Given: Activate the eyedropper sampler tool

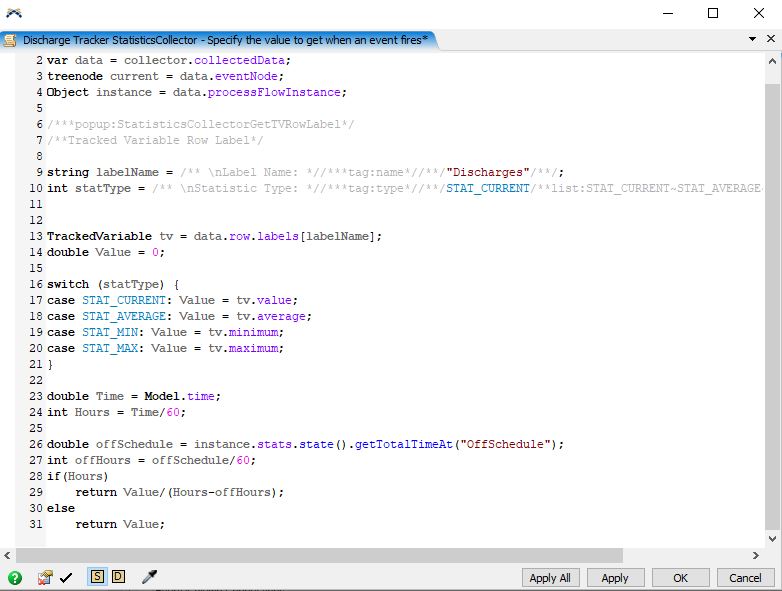Looking at the screenshot, I should 149,577.
